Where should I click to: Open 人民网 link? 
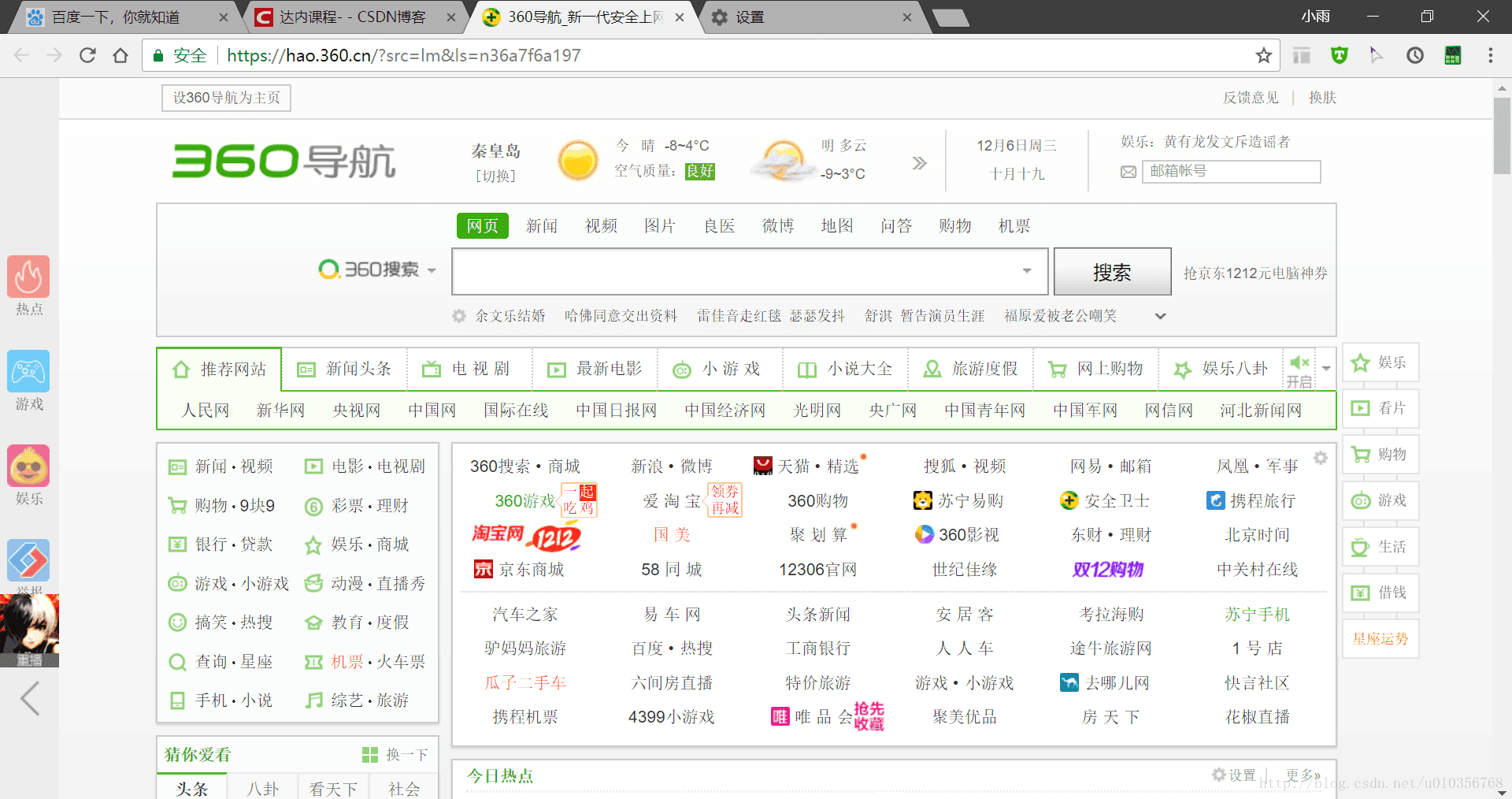click(206, 411)
